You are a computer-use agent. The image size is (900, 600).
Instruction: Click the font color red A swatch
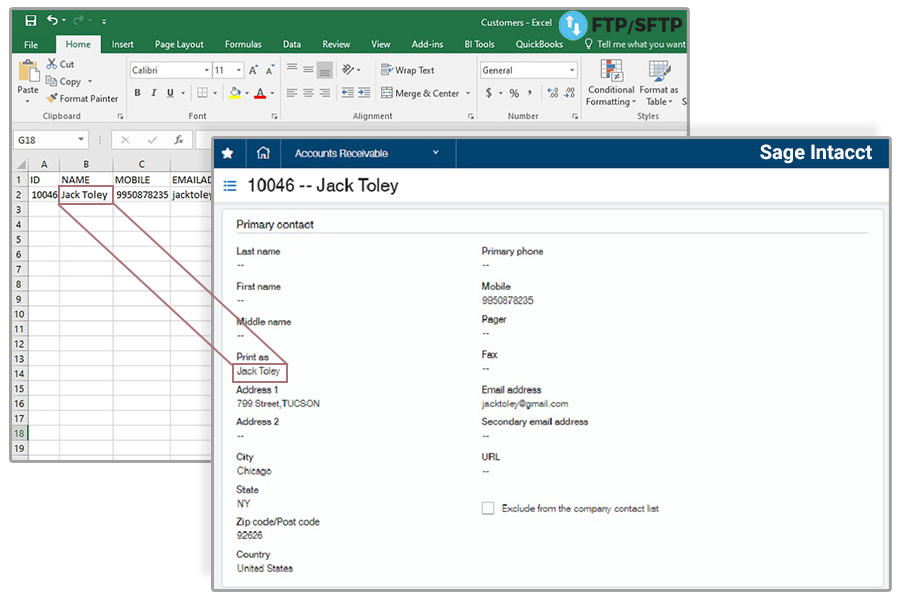[x=259, y=93]
